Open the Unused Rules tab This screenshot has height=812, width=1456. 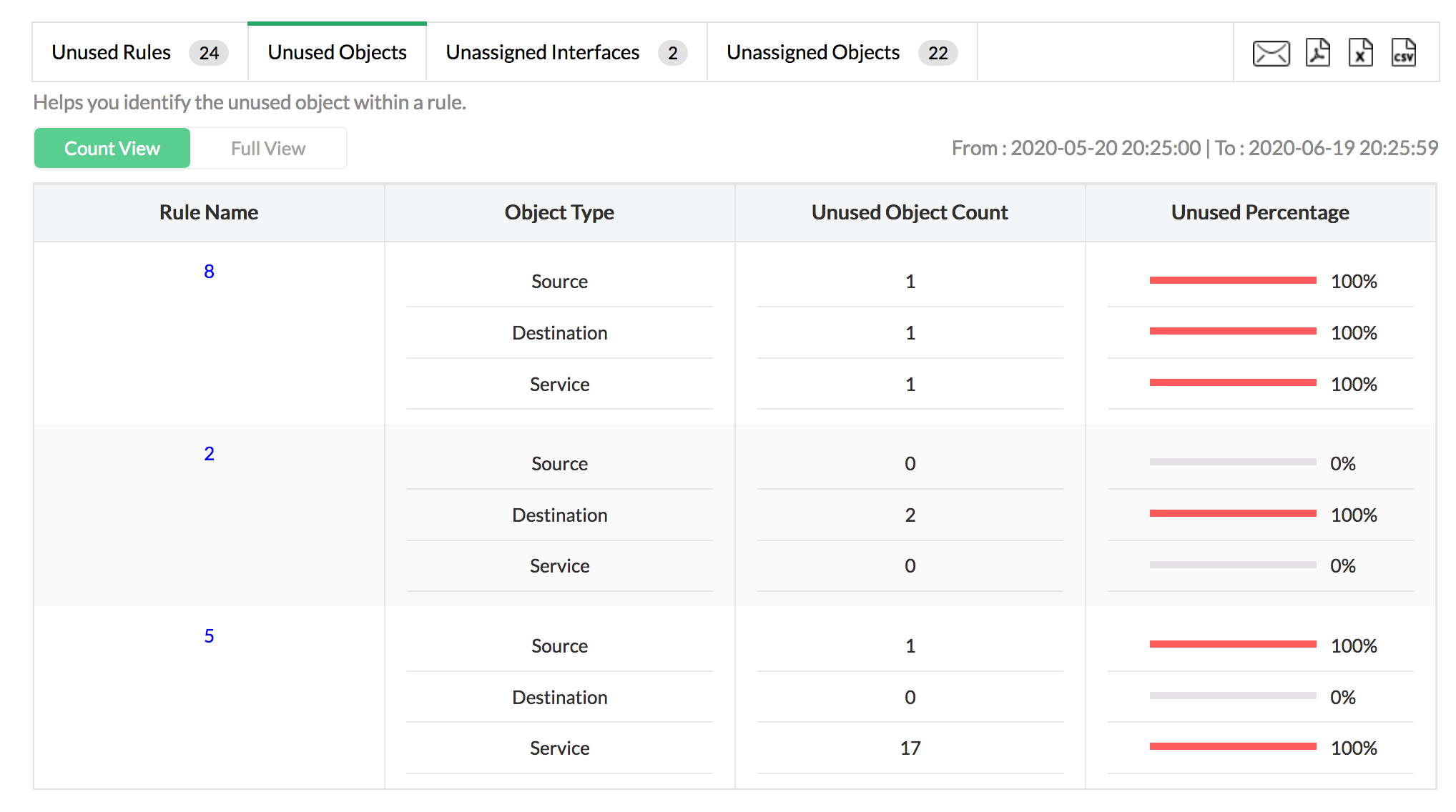click(x=112, y=51)
